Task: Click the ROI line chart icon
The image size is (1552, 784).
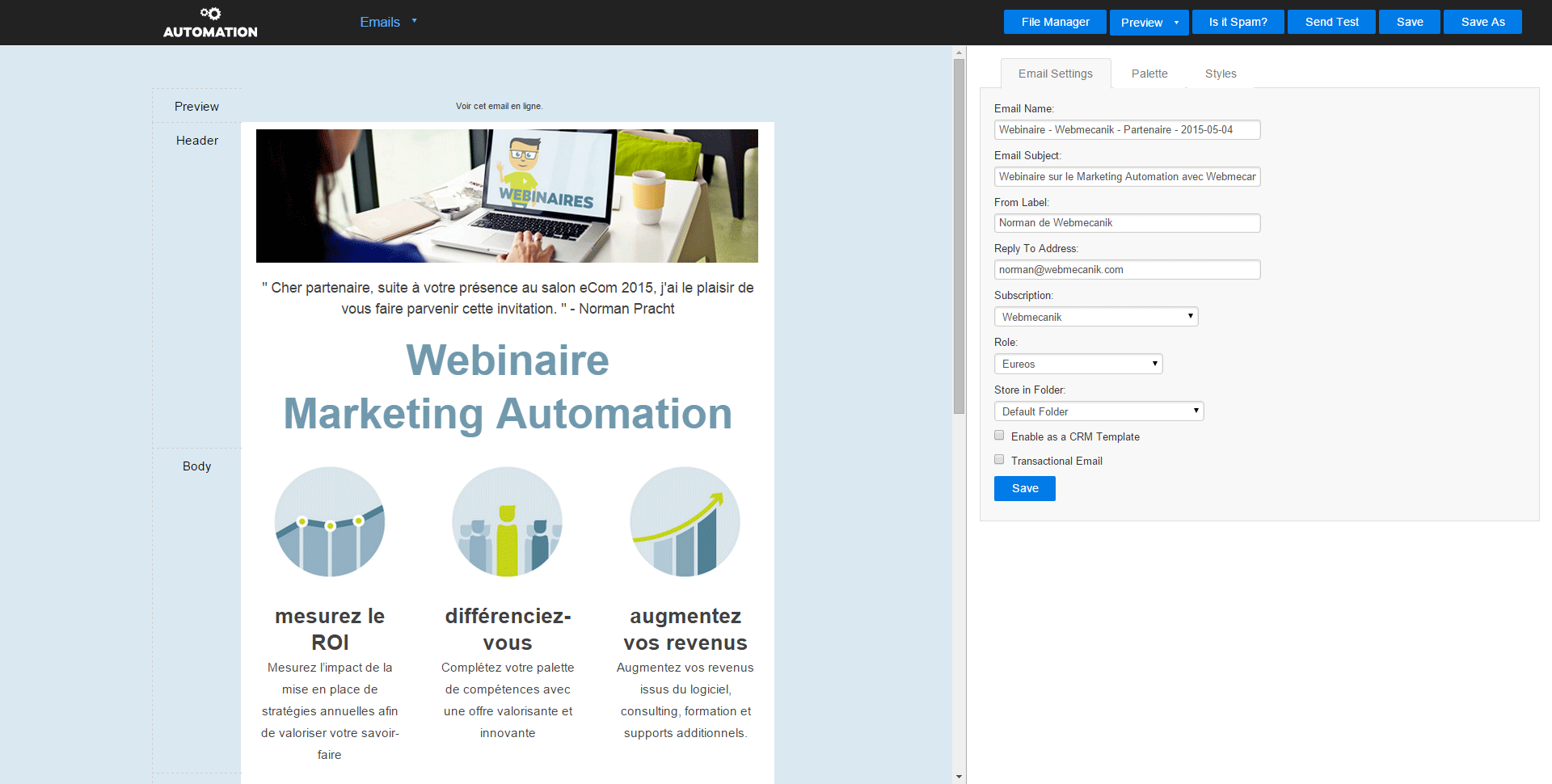Action: 330,521
